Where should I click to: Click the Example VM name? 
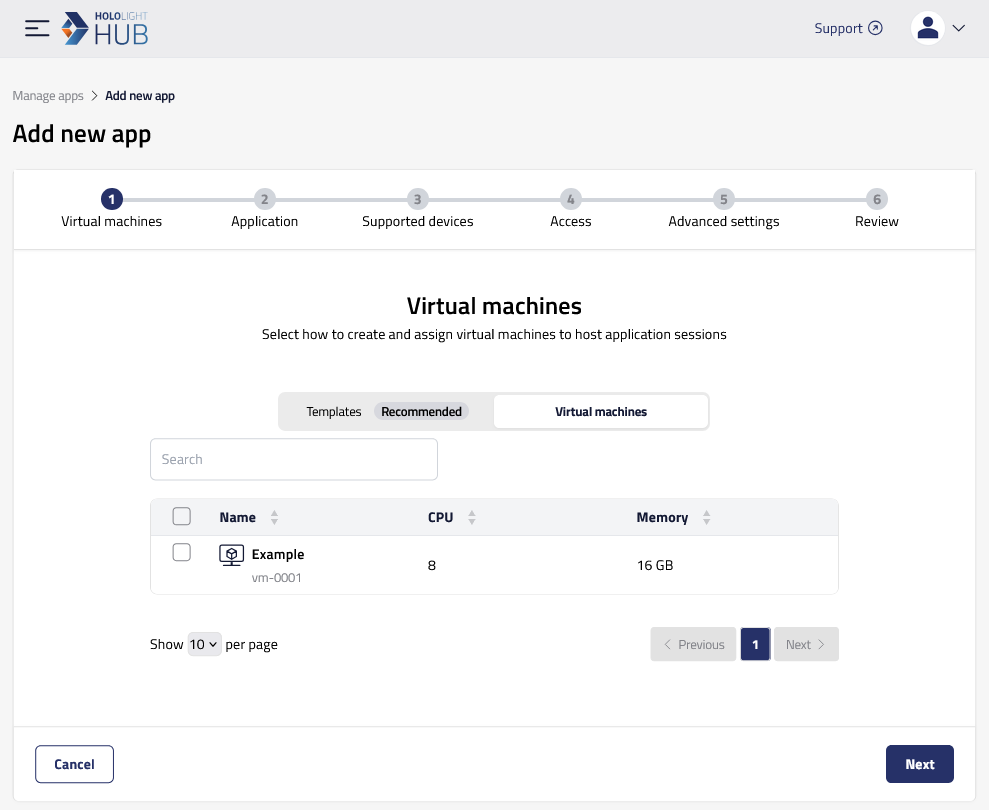coord(278,555)
